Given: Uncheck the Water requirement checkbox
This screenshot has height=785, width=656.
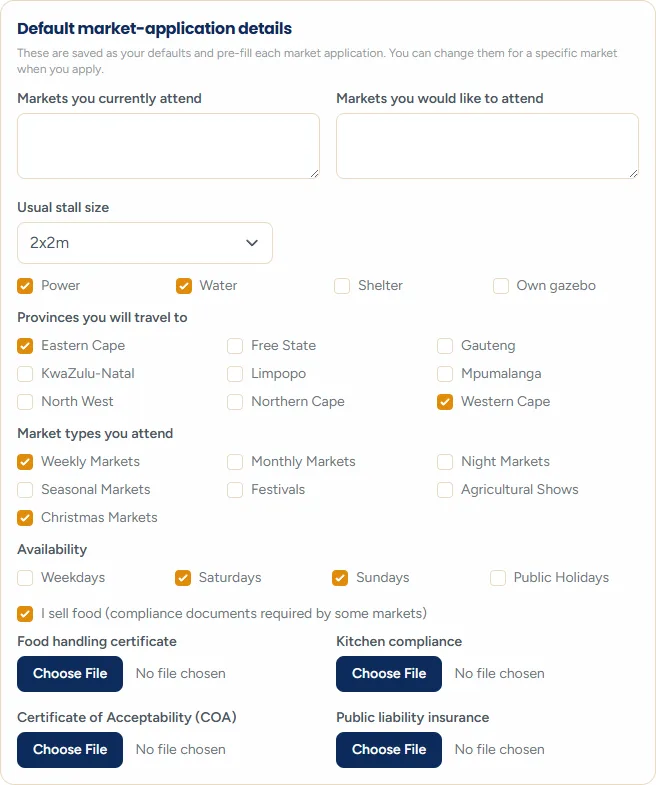Looking at the screenshot, I should [x=184, y=286].
